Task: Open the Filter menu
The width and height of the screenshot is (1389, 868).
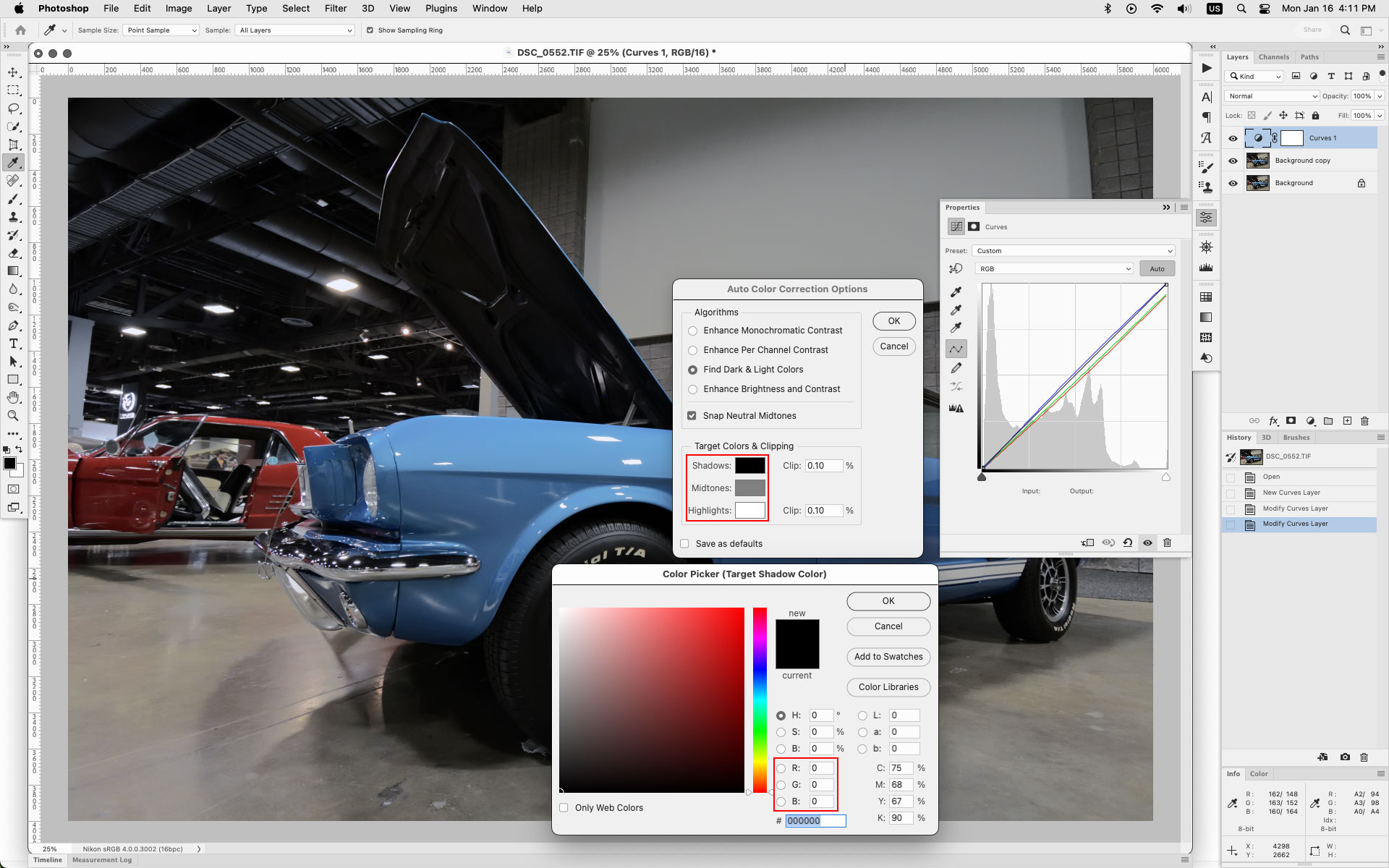Action: [x=336, y=8]
